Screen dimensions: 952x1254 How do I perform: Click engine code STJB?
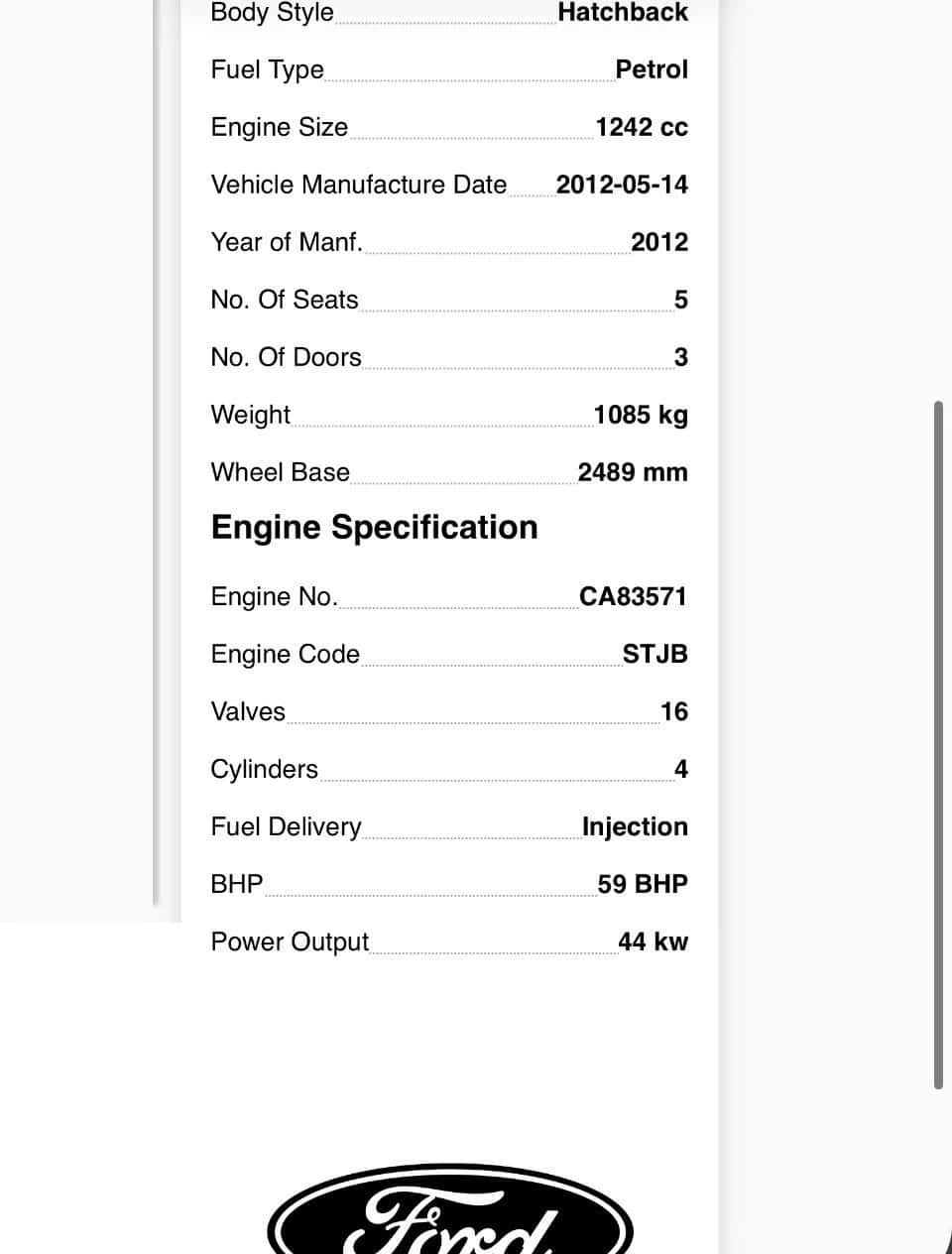click(x=654, y=654)
